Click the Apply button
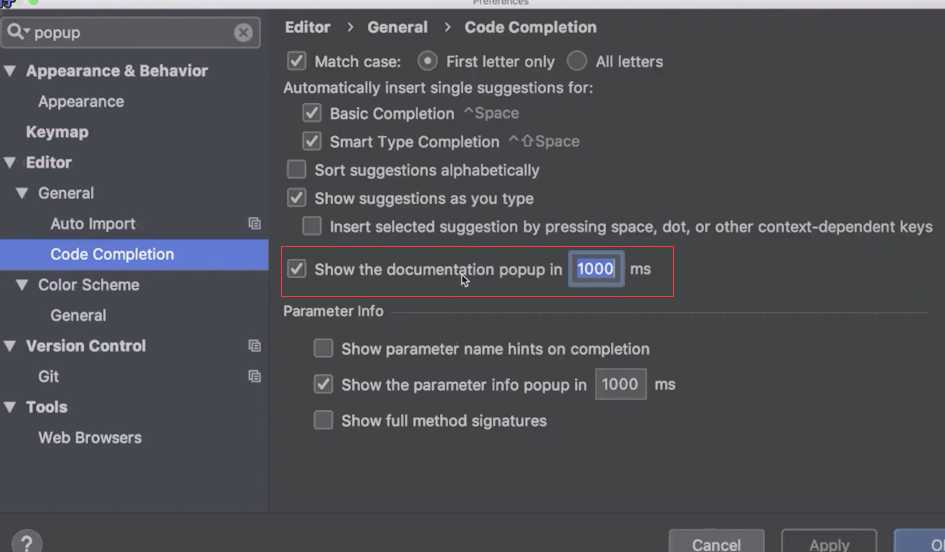The height and width of the screenshot is (552, 945). click(x=829, y=542)
